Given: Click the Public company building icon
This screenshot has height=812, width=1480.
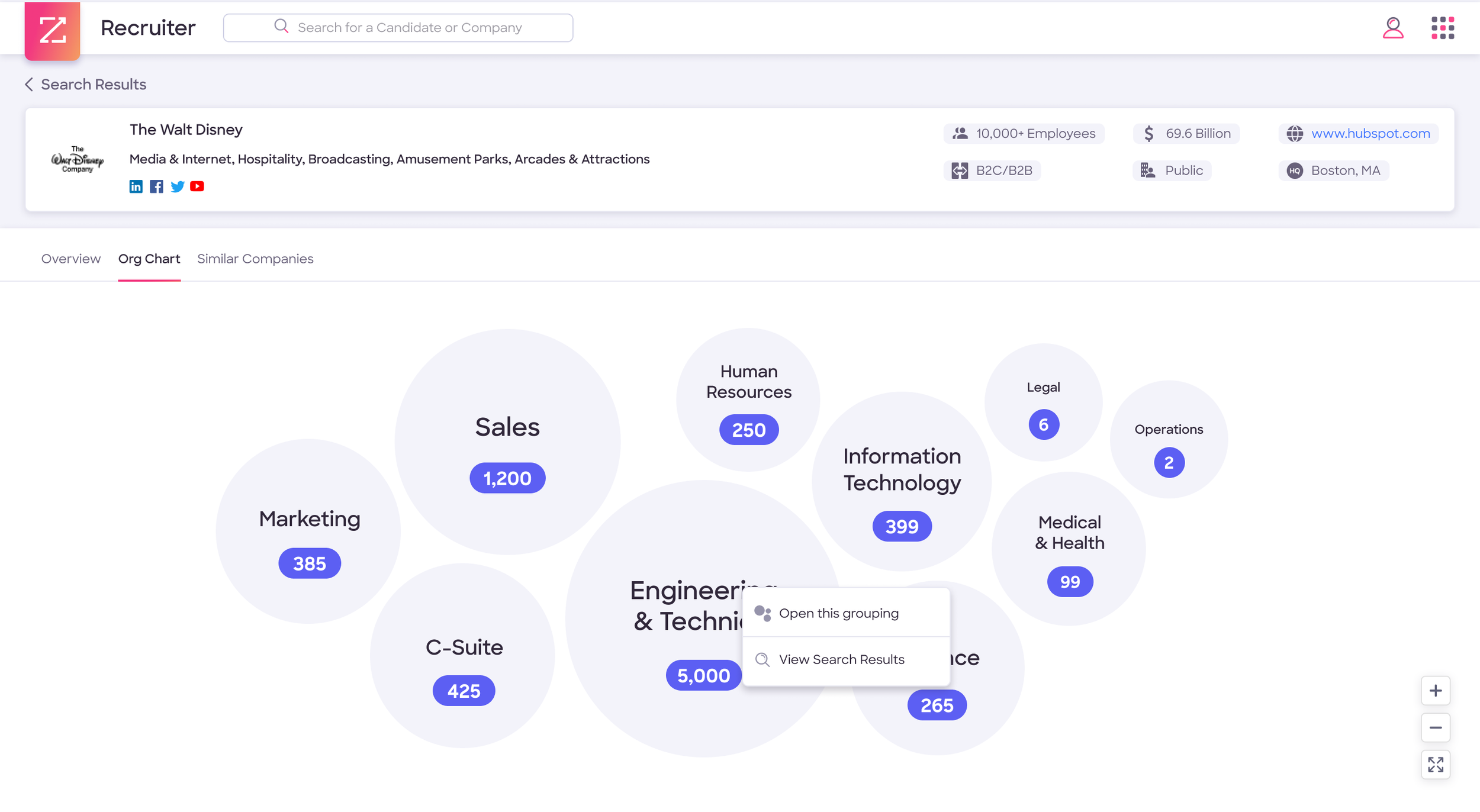Looking at the screenshot, I should click(1148, 170).
